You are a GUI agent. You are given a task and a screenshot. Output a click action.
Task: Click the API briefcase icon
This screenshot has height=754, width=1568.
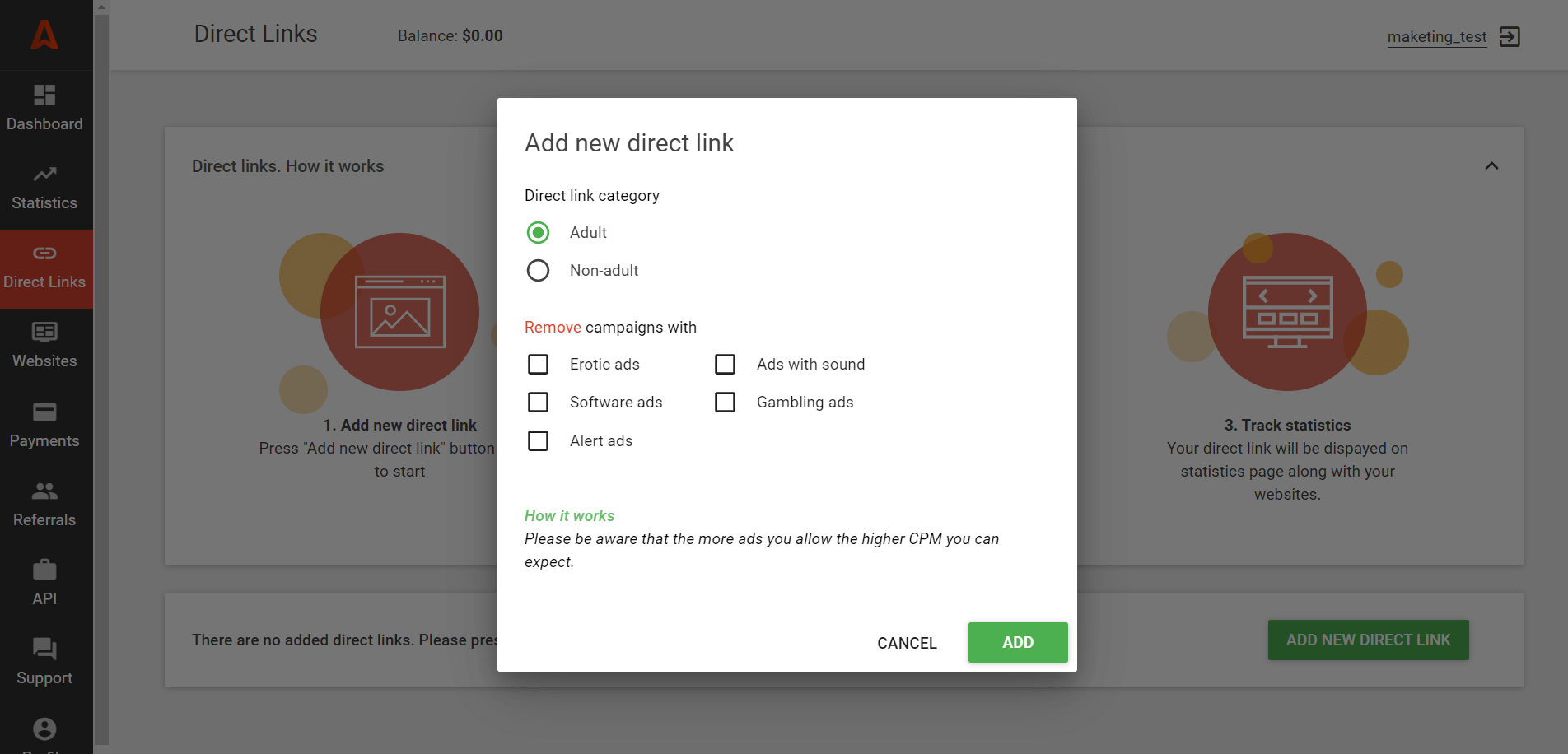pos(44,570)
